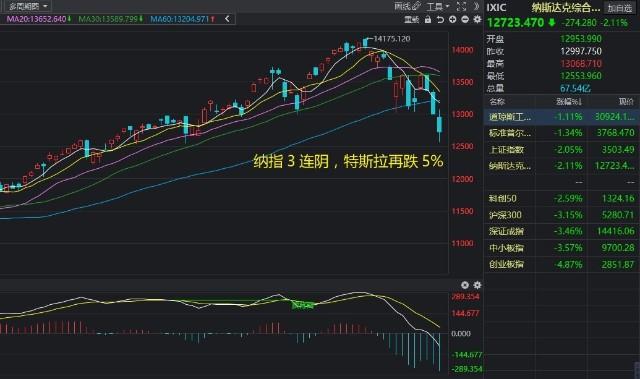
Task: Select the 沪深300 row
Action: [x=562, y=215]
